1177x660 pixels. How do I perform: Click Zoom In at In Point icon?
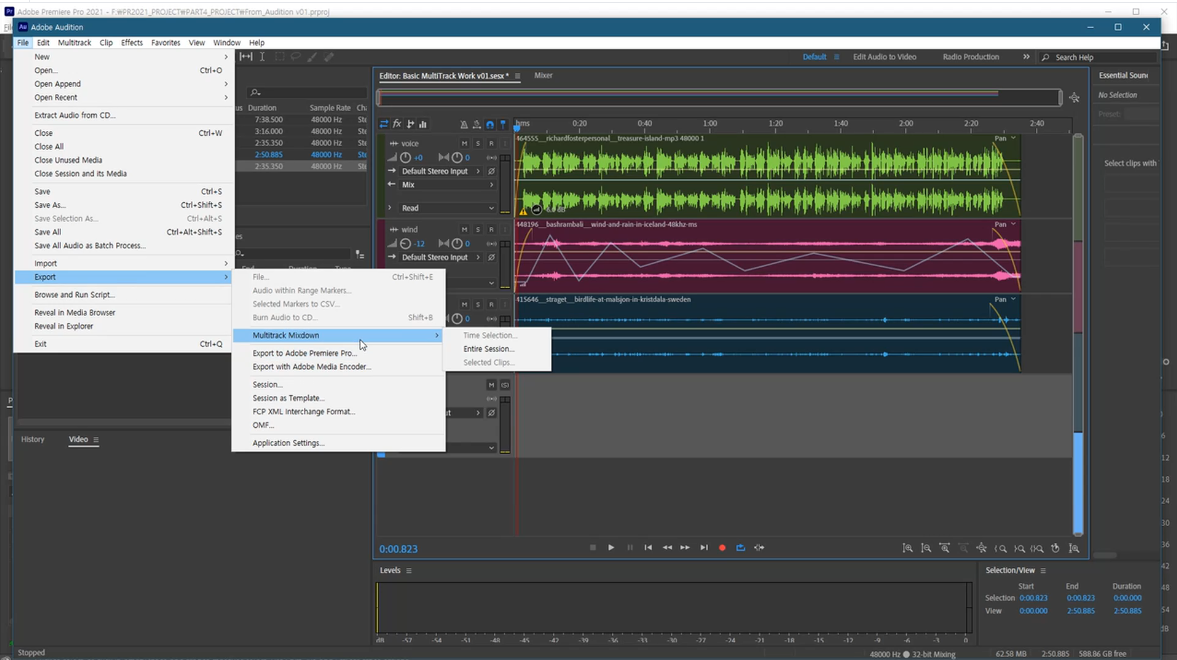1001,548
